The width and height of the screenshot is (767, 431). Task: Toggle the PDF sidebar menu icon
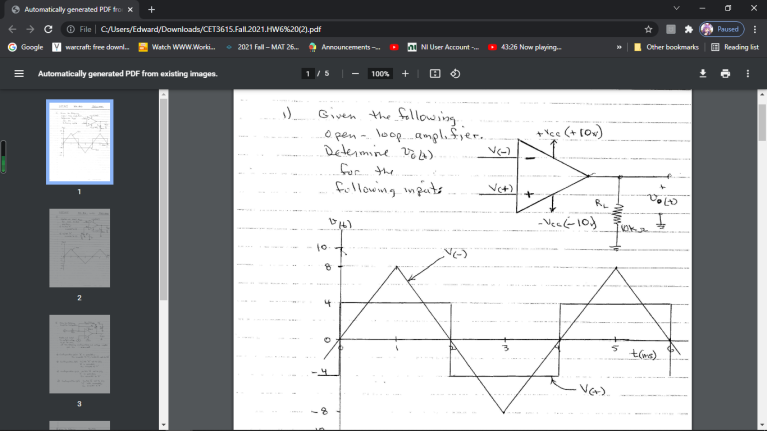tap(19, 74)
